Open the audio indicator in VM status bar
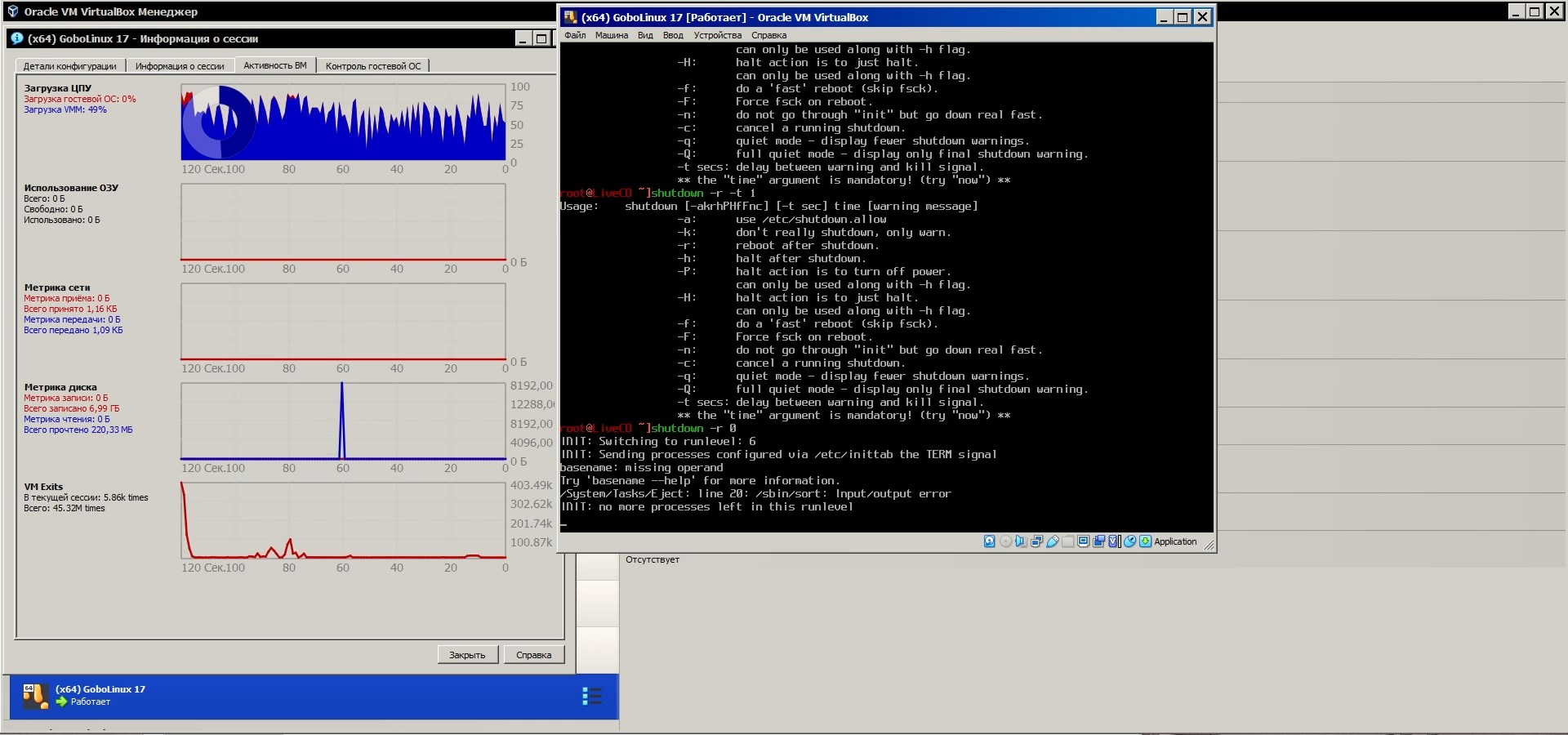 click(1021, 541)
